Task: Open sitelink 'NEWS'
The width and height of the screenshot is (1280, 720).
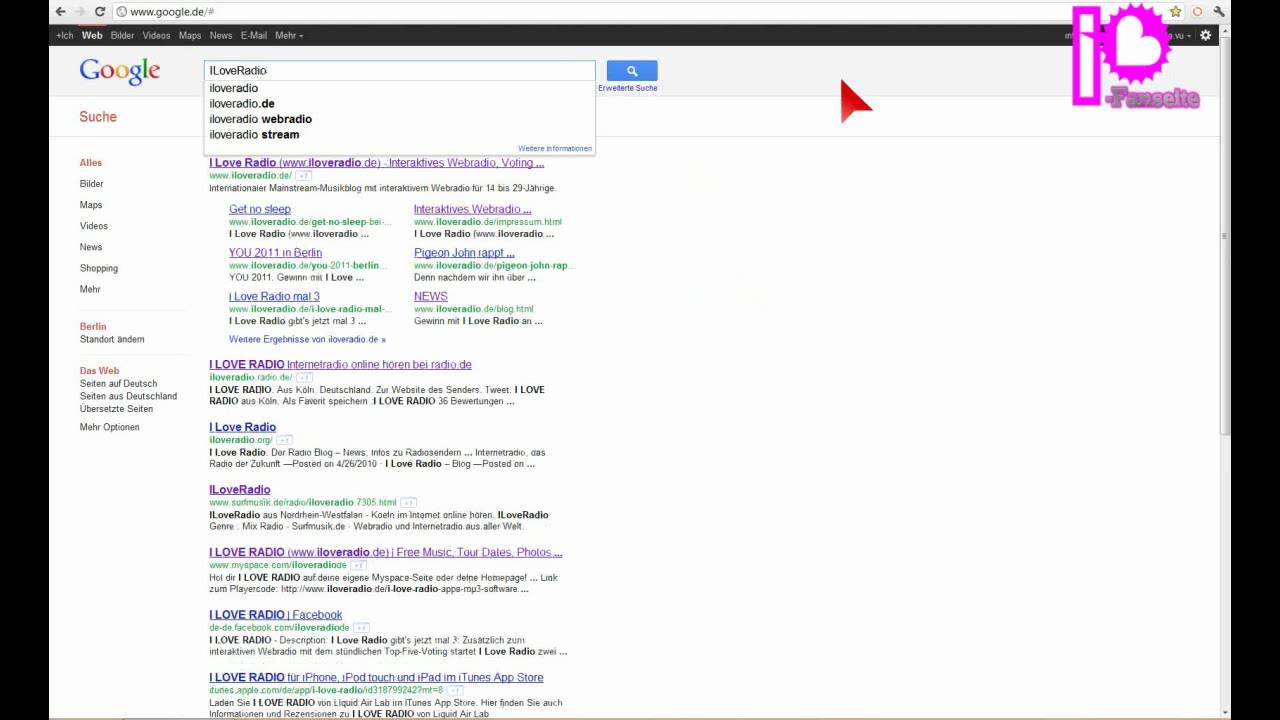Action: pyautogui.click(x=431, y=296)
